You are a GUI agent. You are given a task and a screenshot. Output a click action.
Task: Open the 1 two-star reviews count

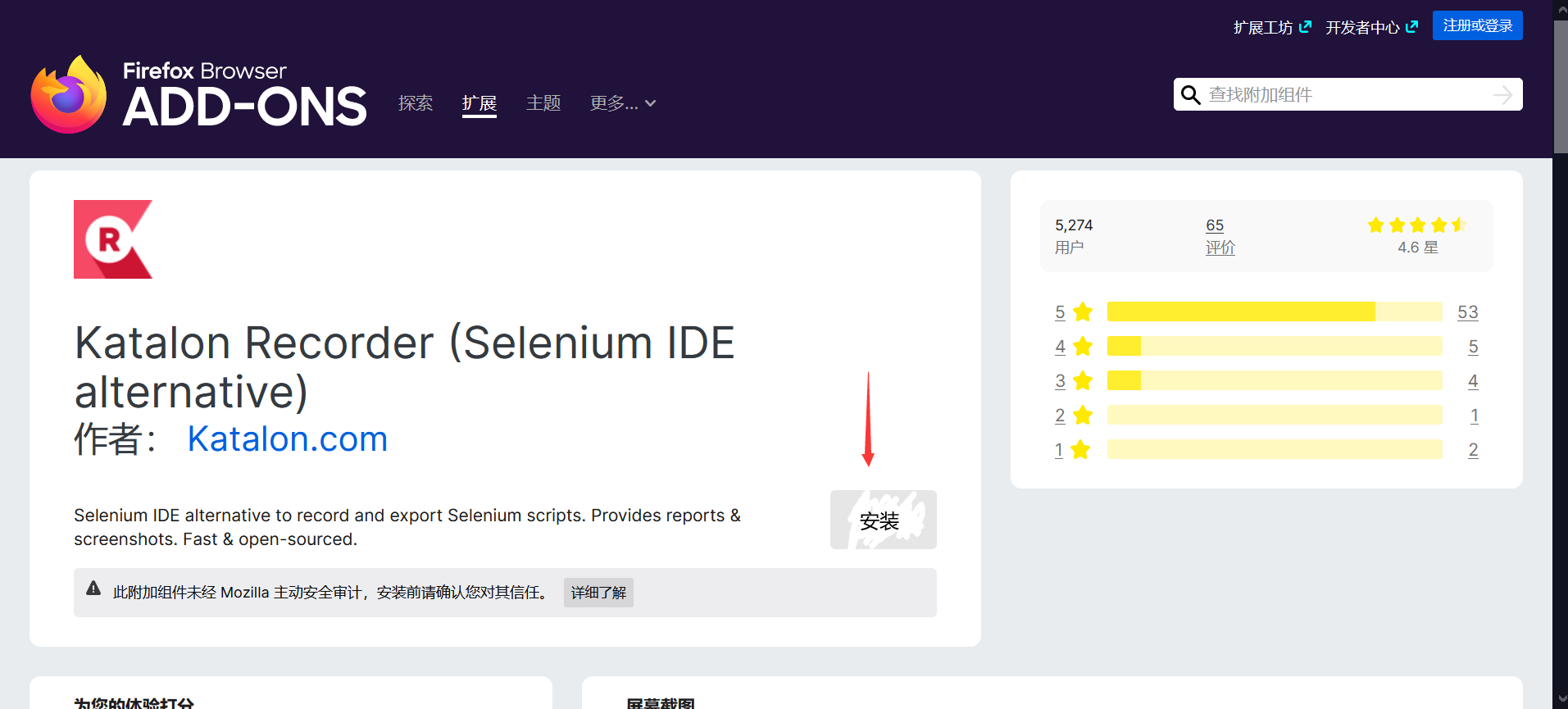pos(1474,416)
